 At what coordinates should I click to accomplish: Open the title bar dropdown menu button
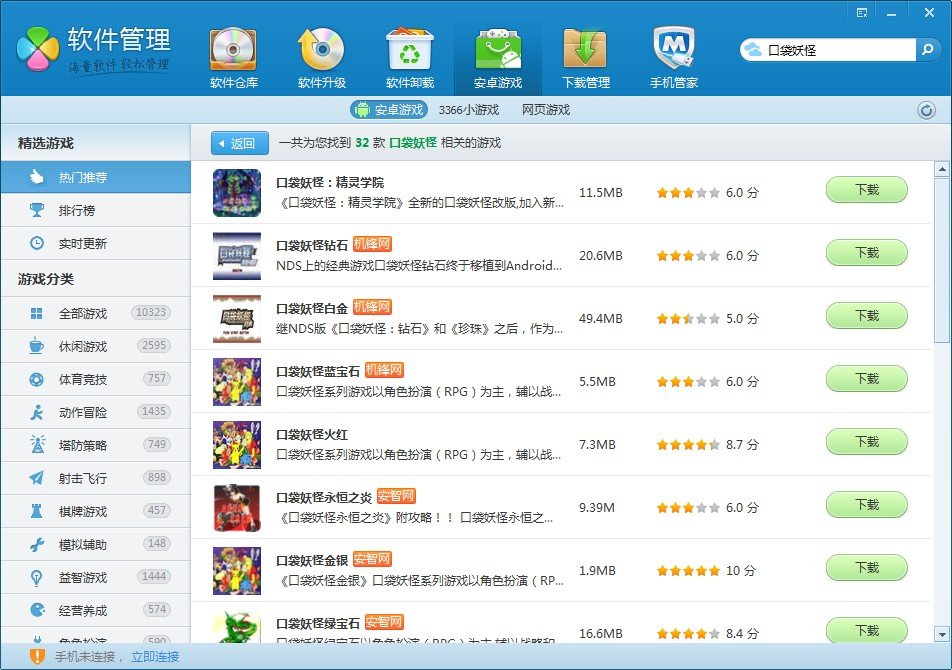pos(862,12)
